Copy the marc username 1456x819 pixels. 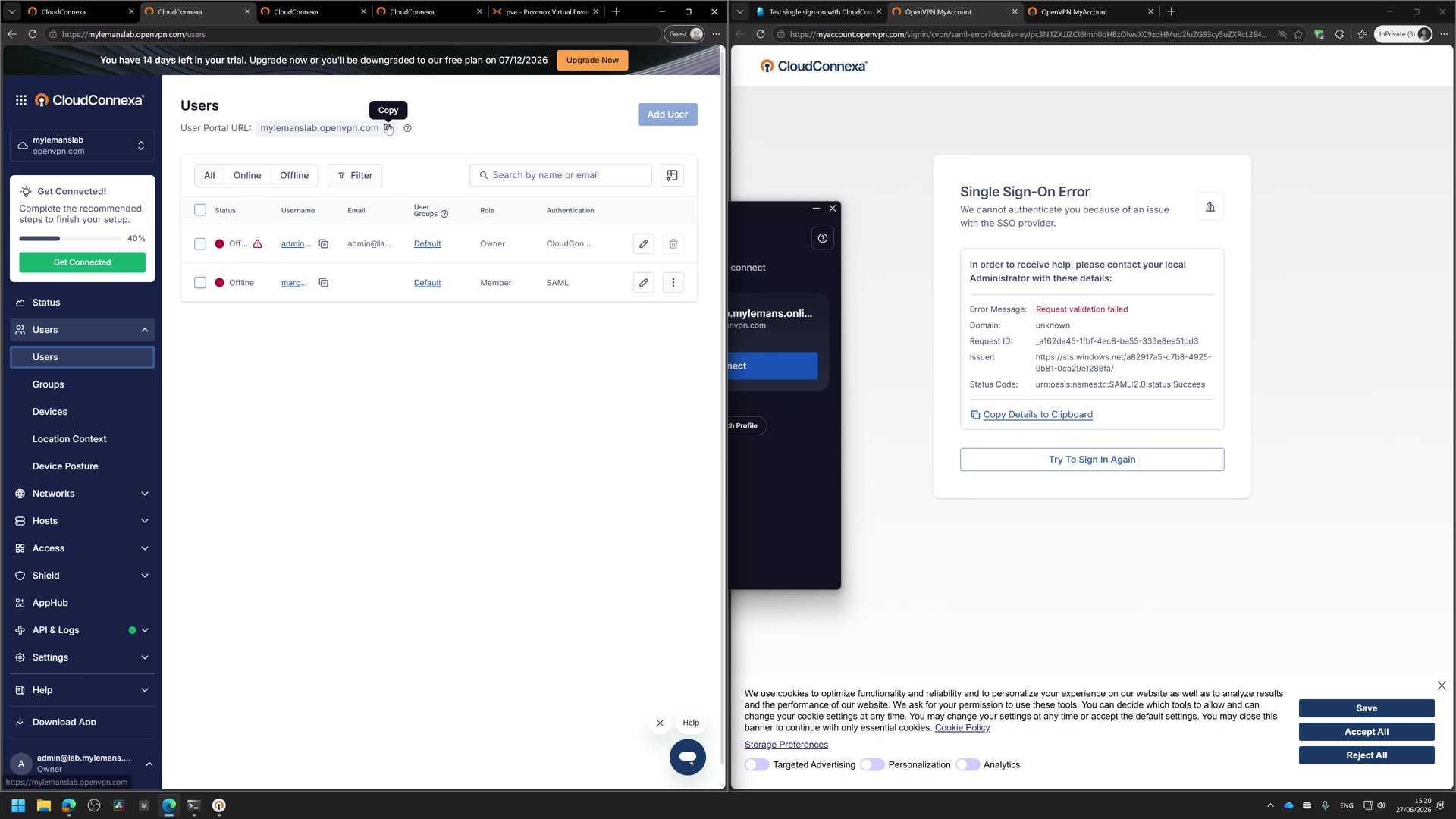pyautogui.click(x=323, y=283)
